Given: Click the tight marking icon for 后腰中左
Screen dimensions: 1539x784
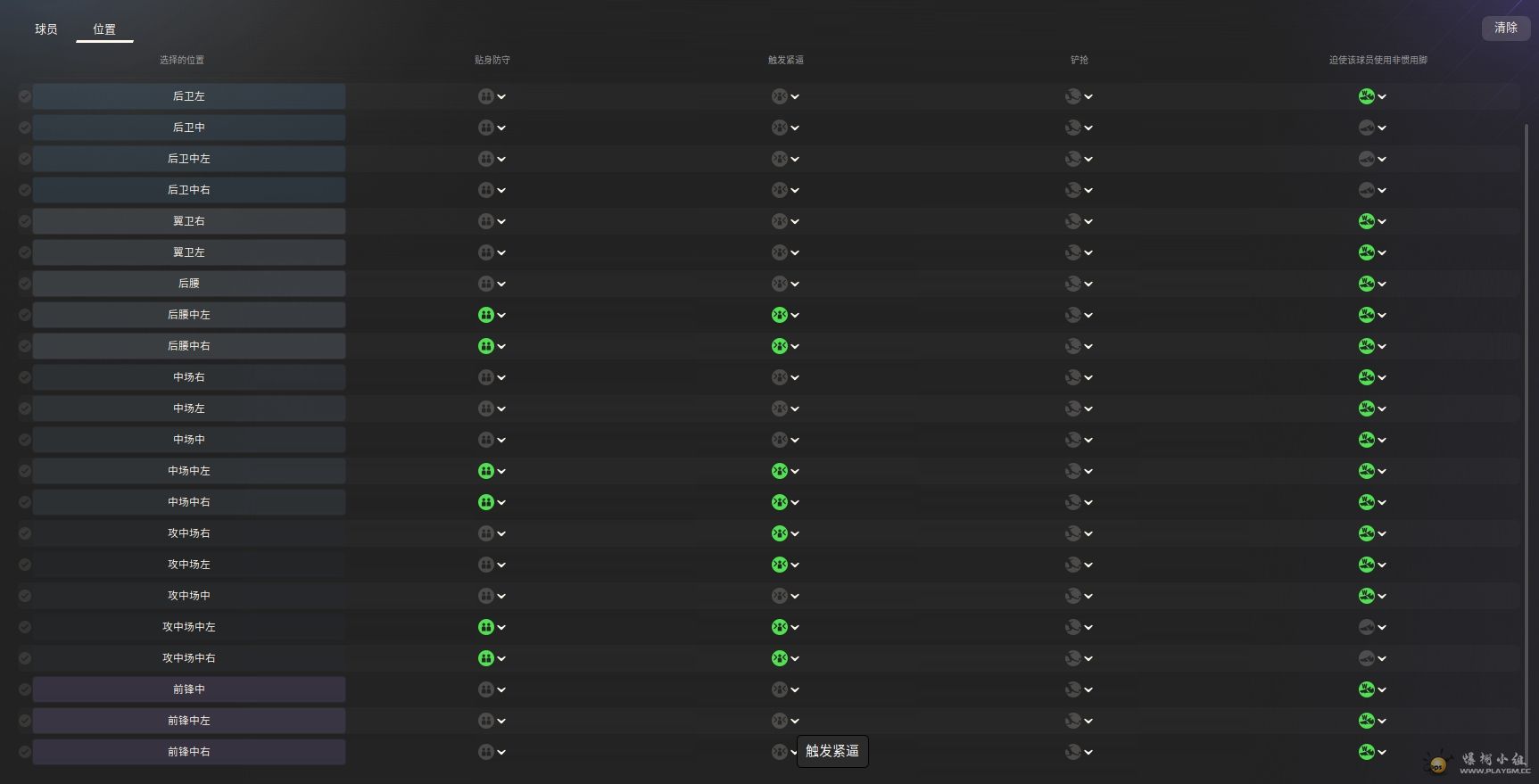Looking at the screenshot, I should (x=485, y=315).
